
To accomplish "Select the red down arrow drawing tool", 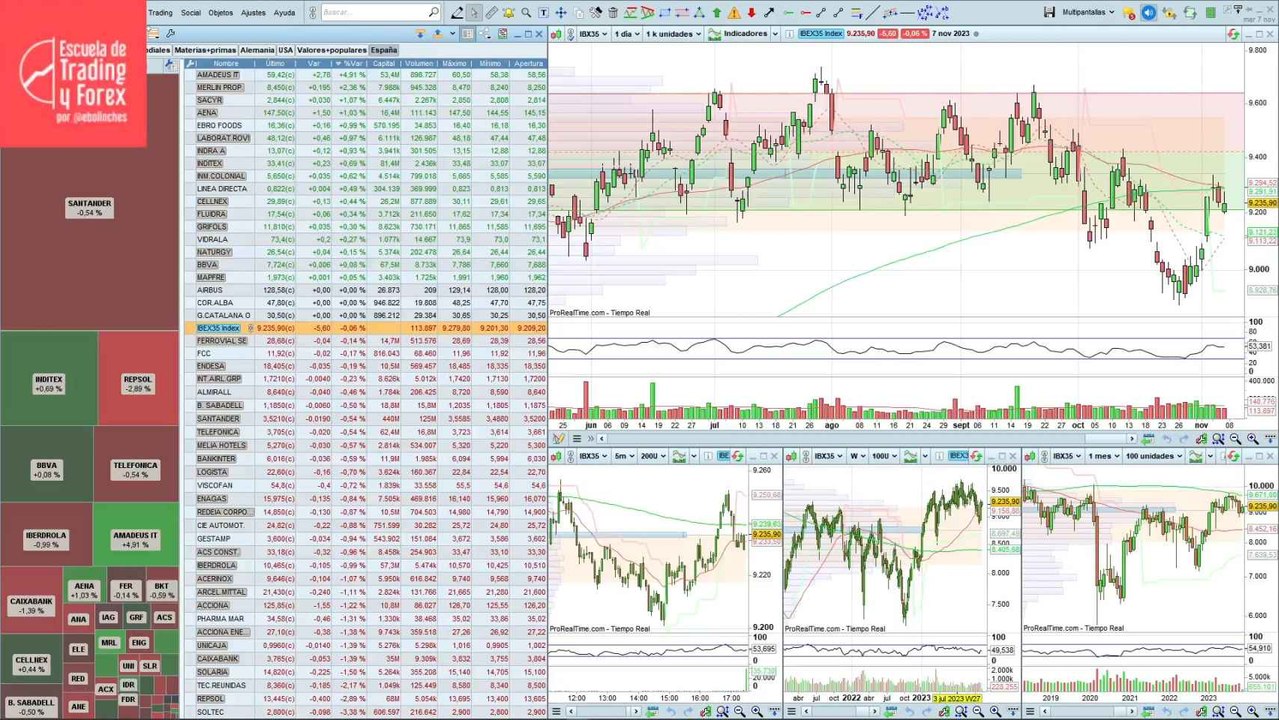I will (751, 13).
